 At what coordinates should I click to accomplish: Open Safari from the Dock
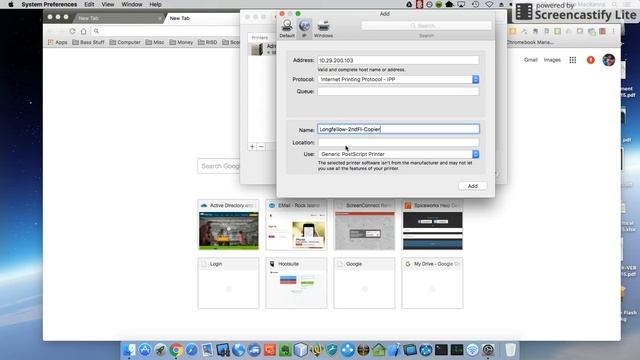pyautogui.click(x=191, y=350)
